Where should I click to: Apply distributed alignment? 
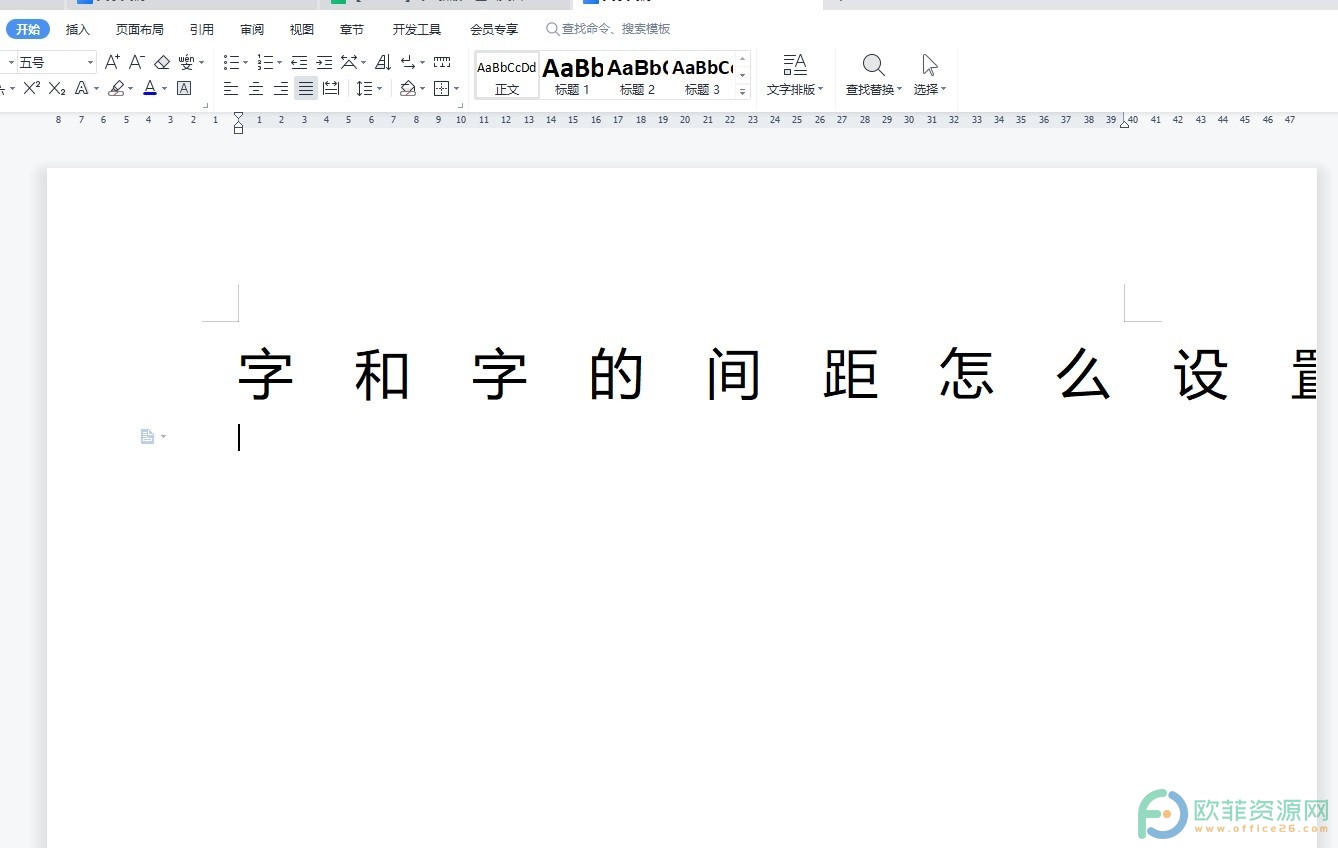pos(331,88)
